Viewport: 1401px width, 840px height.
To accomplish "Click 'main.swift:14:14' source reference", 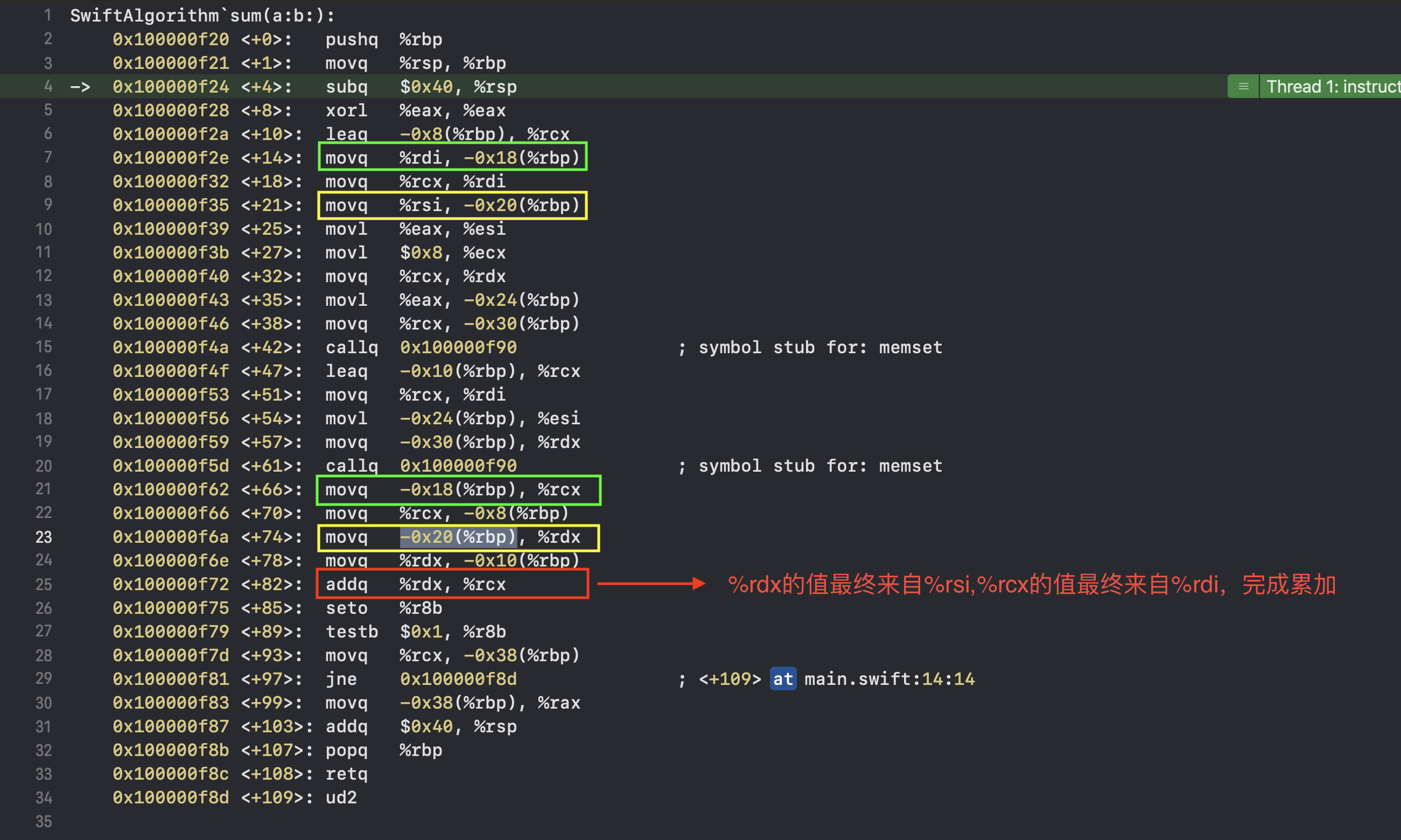I will 889,679.
